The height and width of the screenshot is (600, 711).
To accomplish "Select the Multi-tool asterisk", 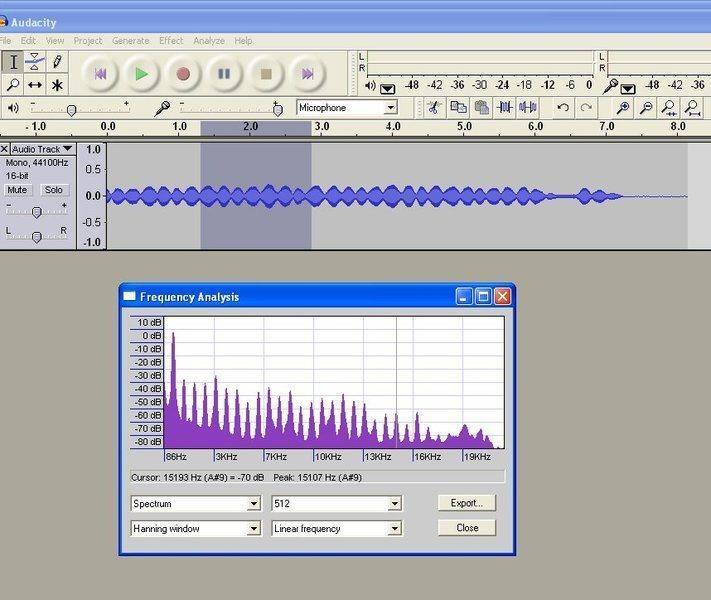I will 57,84.
